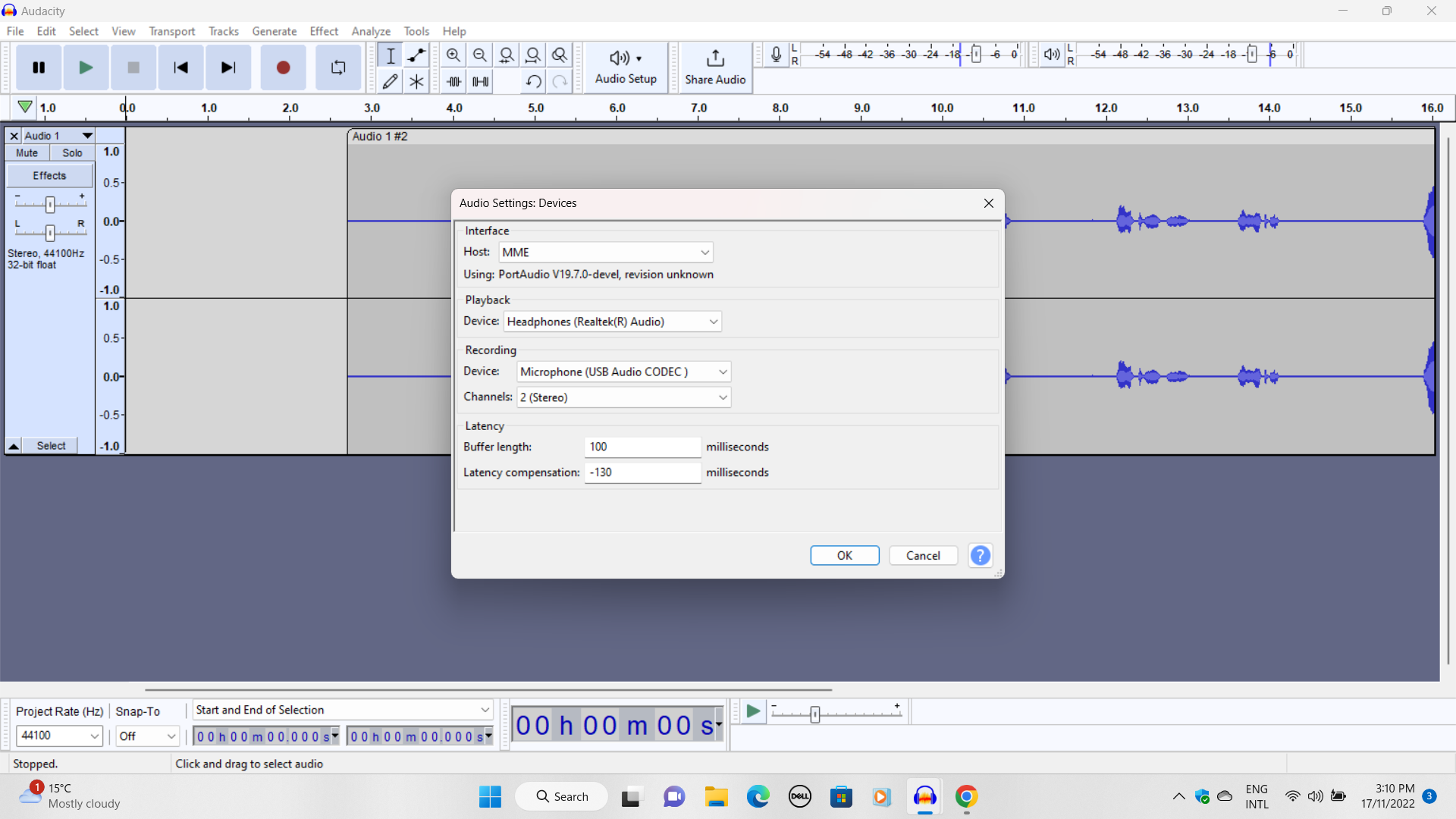Edit the Buffer length value field
The image size is (1456, 819).
pyautogui.click(x=642, y=447)
